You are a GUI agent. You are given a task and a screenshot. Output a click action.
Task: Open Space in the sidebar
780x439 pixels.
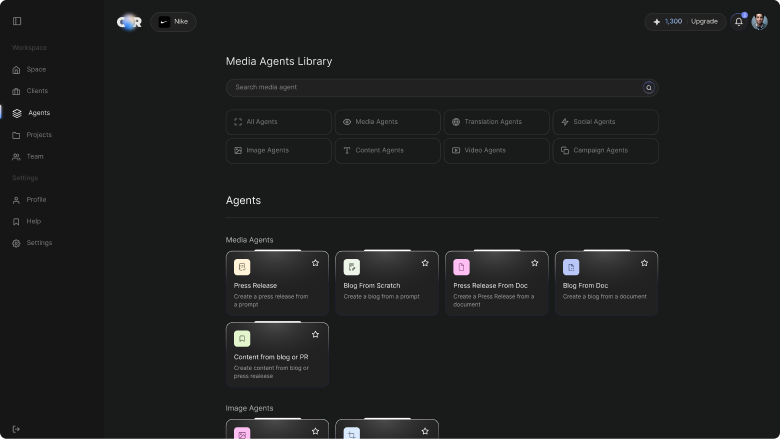pos(29,70)
